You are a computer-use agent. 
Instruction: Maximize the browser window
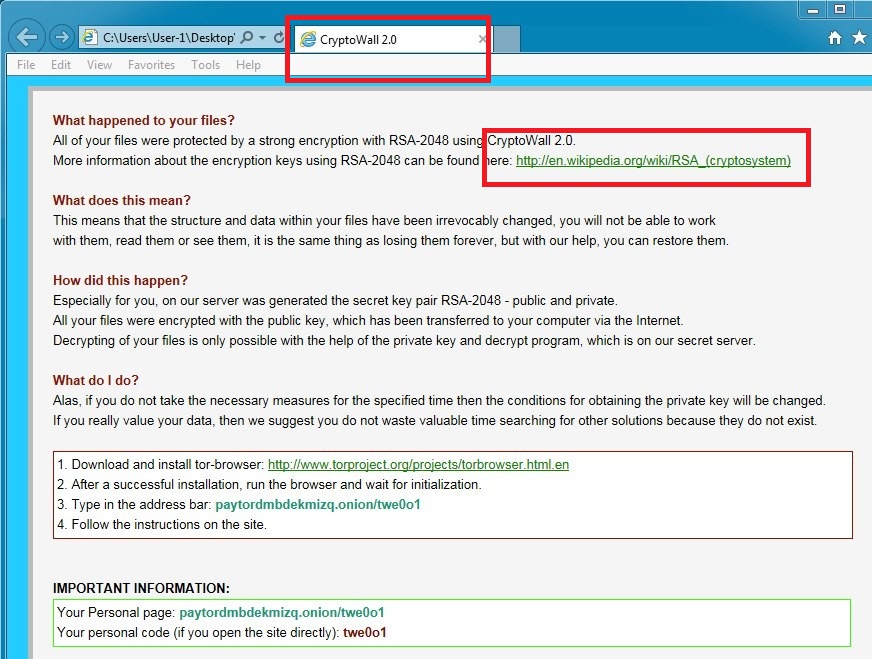click(840, 9)
